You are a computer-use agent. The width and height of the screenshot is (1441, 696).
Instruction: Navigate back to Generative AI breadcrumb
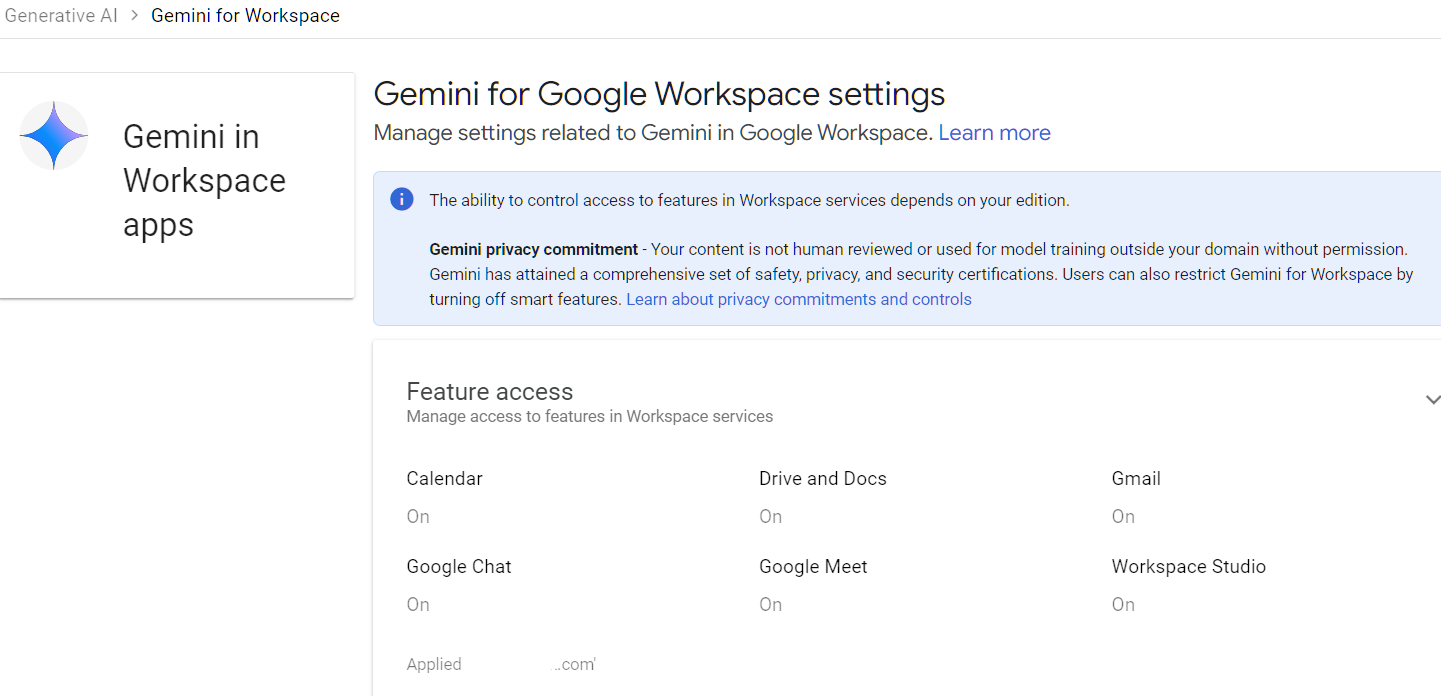pos(60,15)
